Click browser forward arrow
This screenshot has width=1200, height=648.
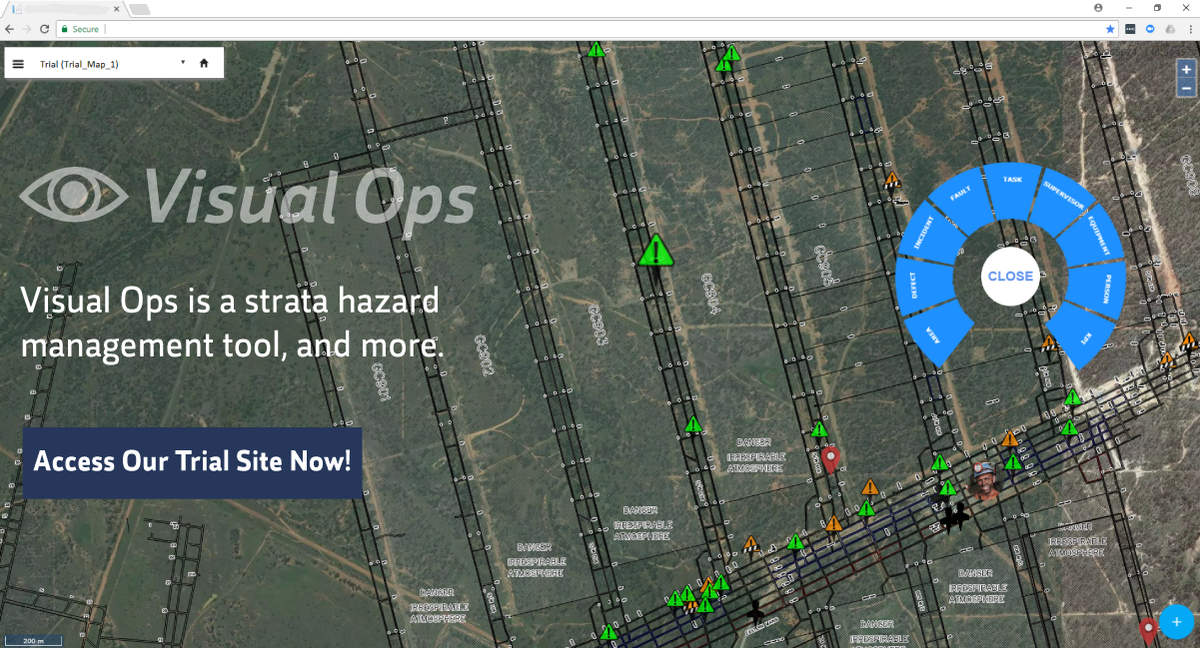pyautogui.click(x=27, y=29)
